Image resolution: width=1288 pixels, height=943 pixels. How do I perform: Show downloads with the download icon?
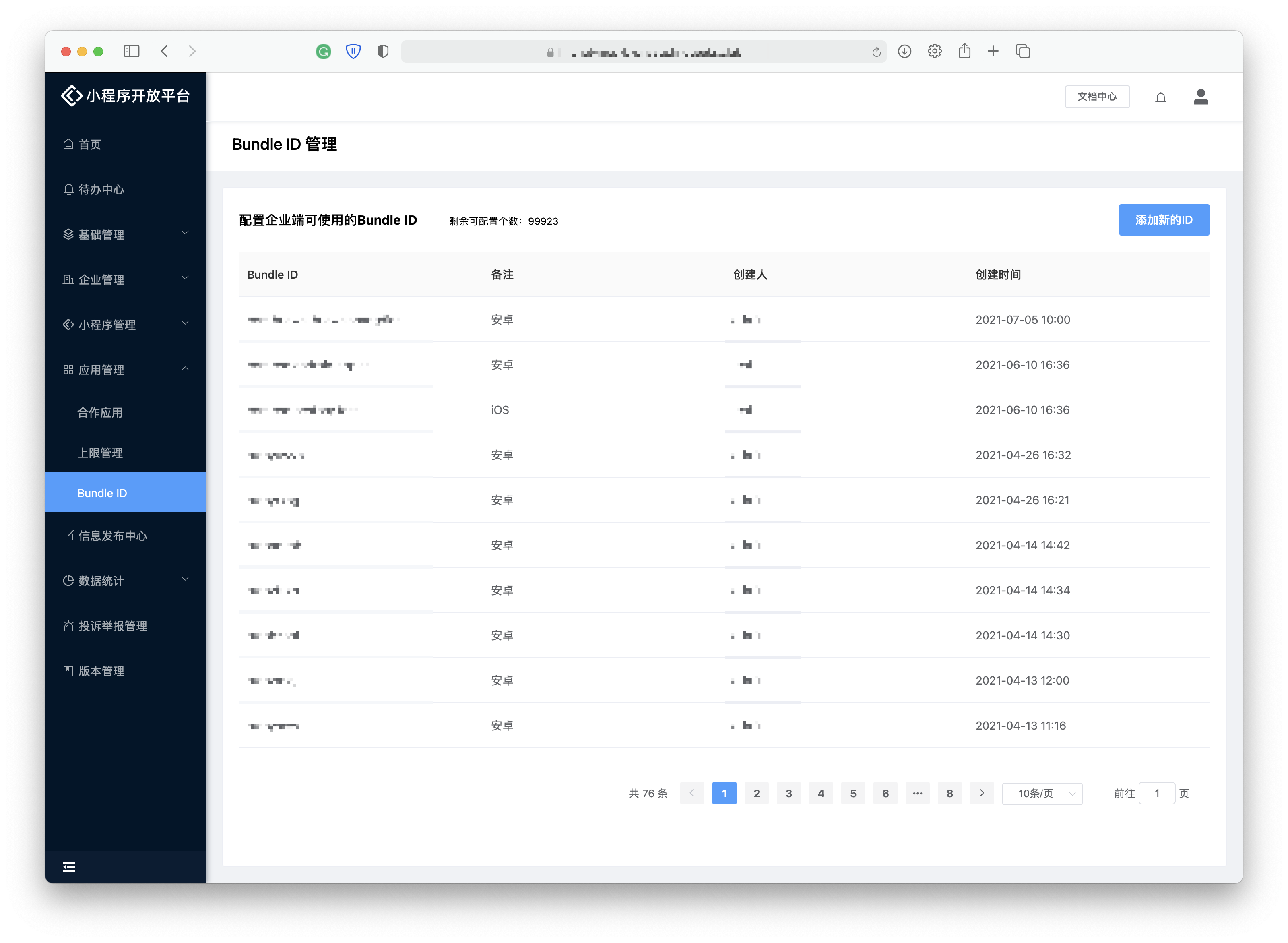[x=904, y=52]
